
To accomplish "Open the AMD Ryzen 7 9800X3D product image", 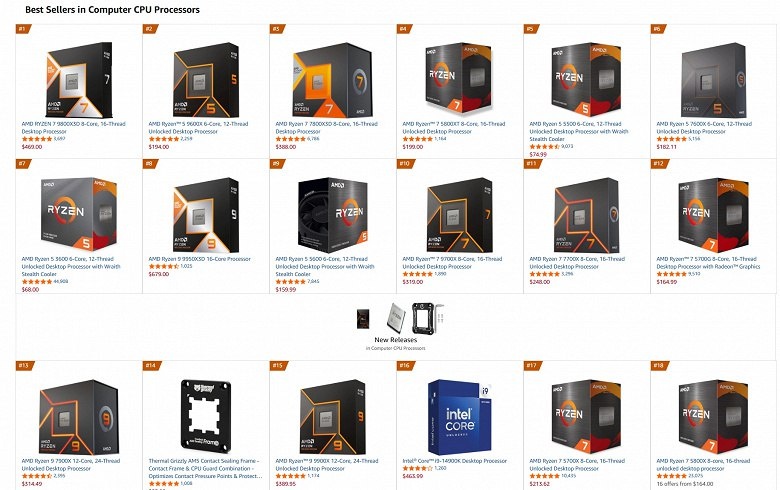I will click(79, 80).
